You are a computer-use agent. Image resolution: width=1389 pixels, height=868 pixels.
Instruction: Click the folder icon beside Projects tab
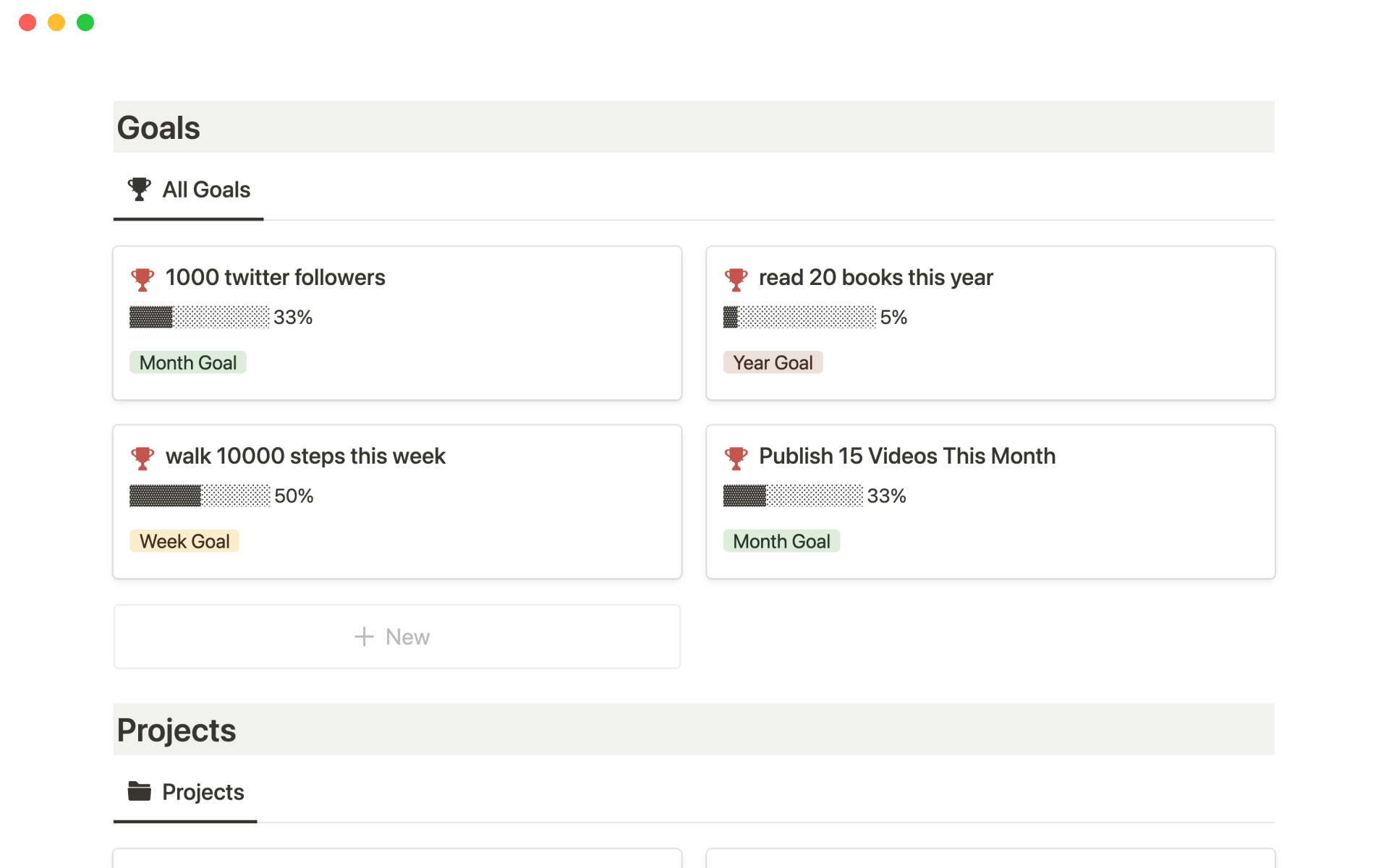click(x=139, y=791)
